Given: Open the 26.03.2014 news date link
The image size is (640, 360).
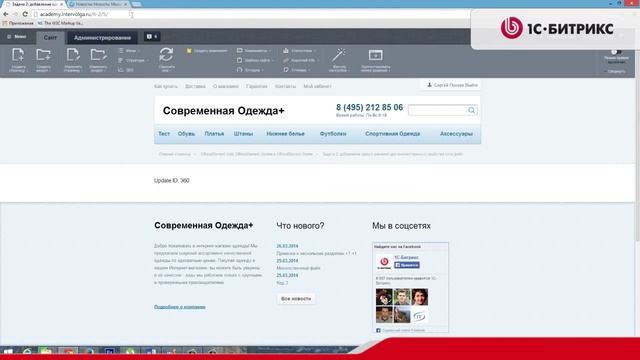Looking at the screenshot, I should click(x=287, y=246).
